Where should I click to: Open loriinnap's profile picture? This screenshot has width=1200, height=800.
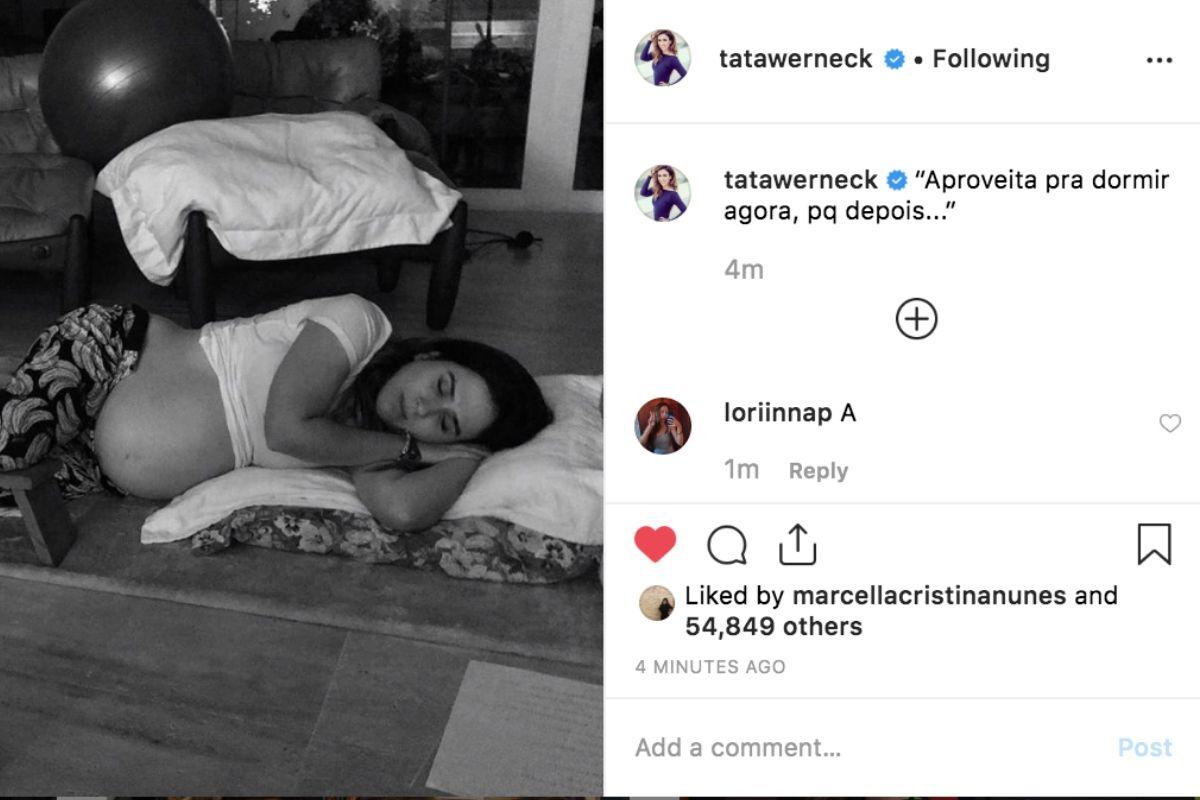663,425
